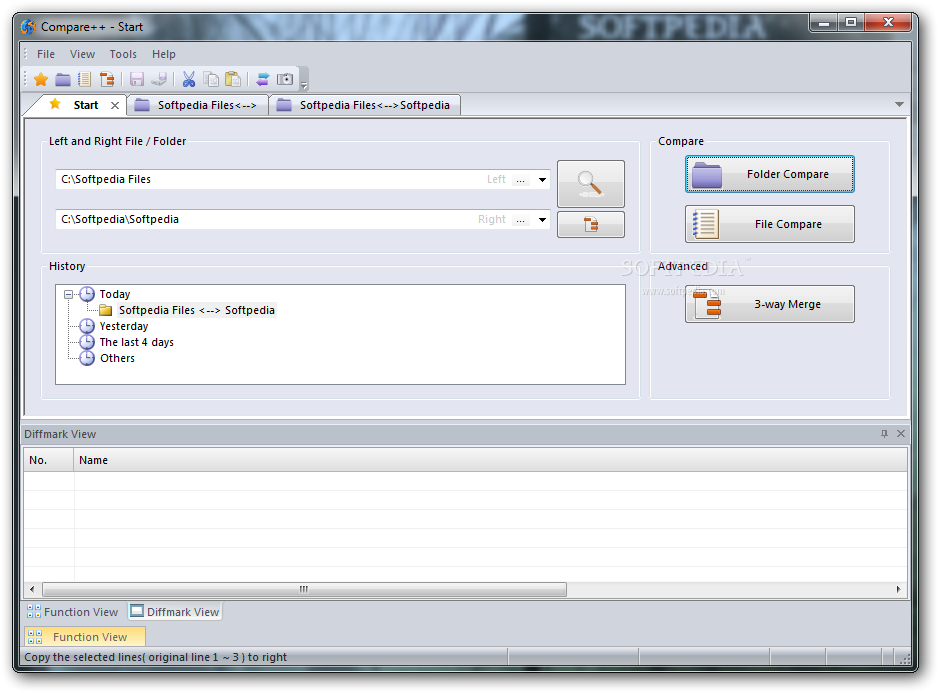Open the File menu

click(46, 54)
